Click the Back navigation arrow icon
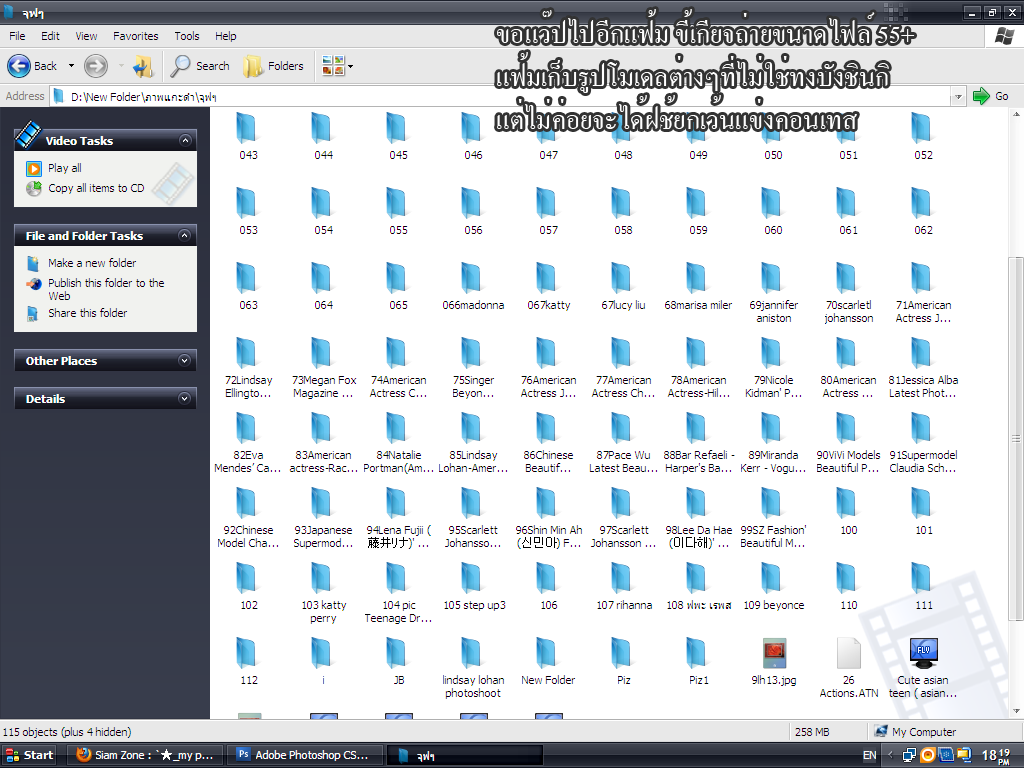 point(19,66)
